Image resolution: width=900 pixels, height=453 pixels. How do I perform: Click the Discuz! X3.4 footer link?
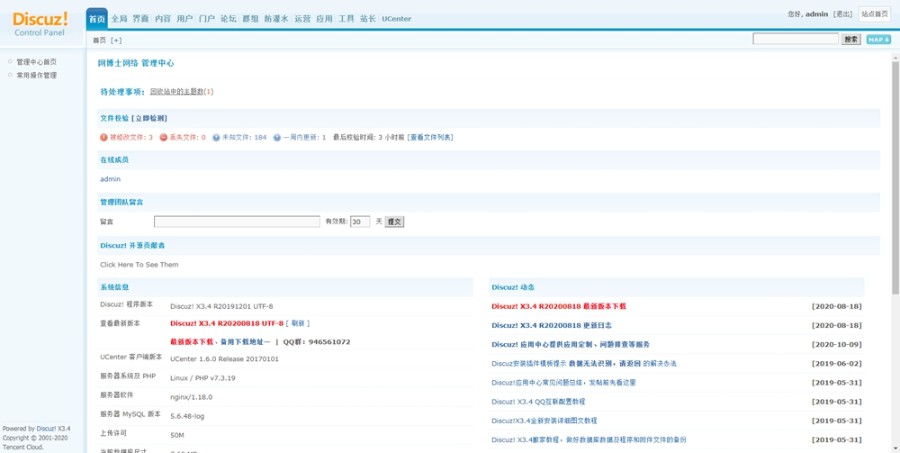point(53,428)
